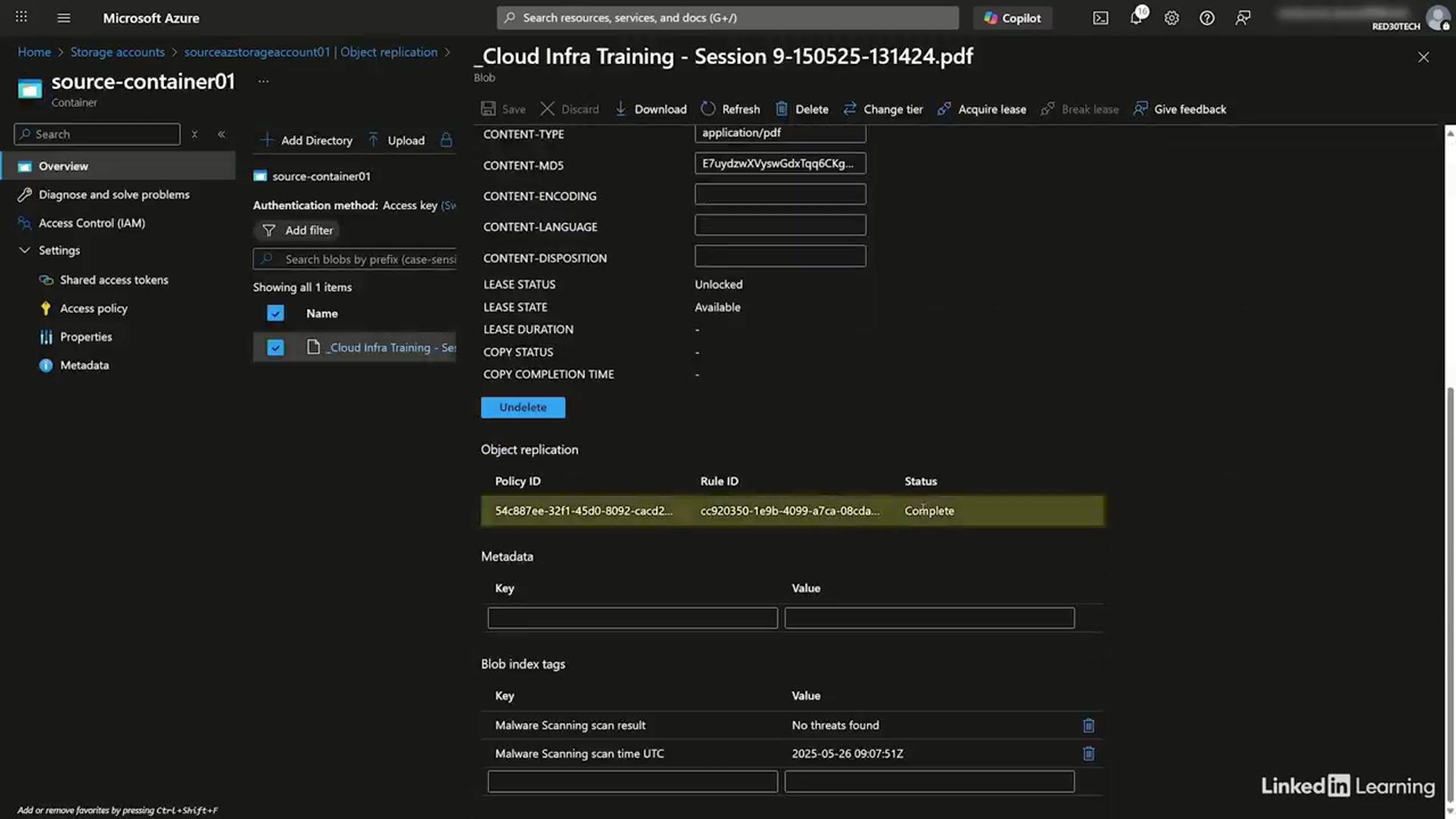1456x819 pixels.
Task: Check the Name header checkbox
Action: point(275,312)
